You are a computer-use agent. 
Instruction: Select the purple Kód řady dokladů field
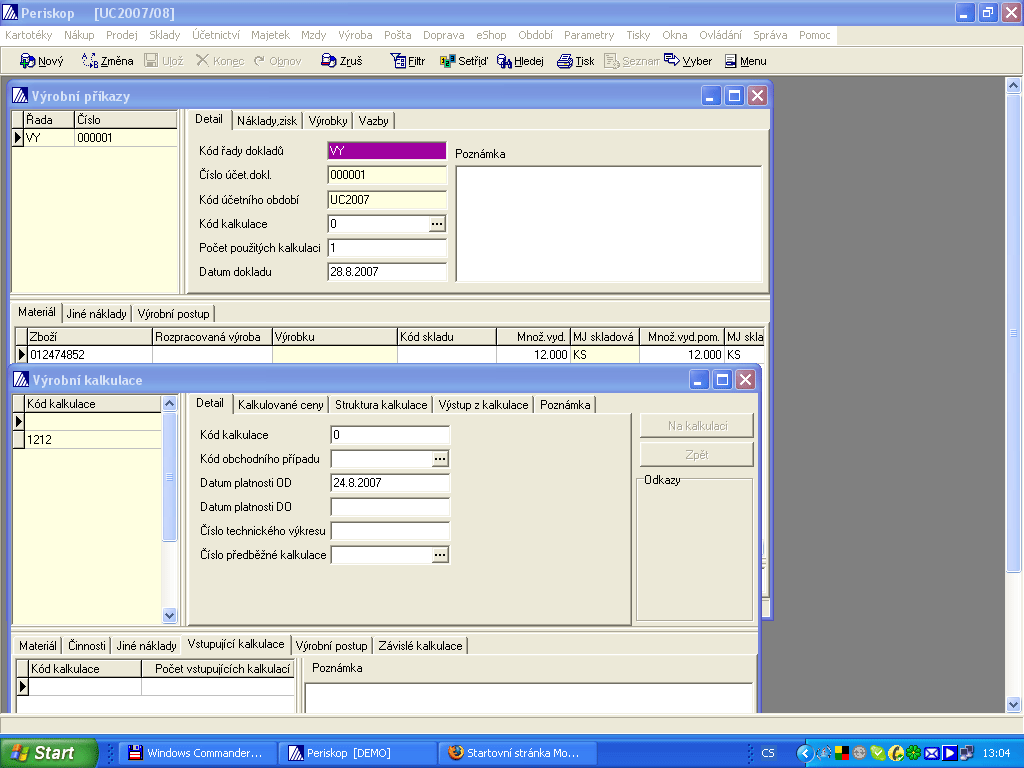(386, 151)
